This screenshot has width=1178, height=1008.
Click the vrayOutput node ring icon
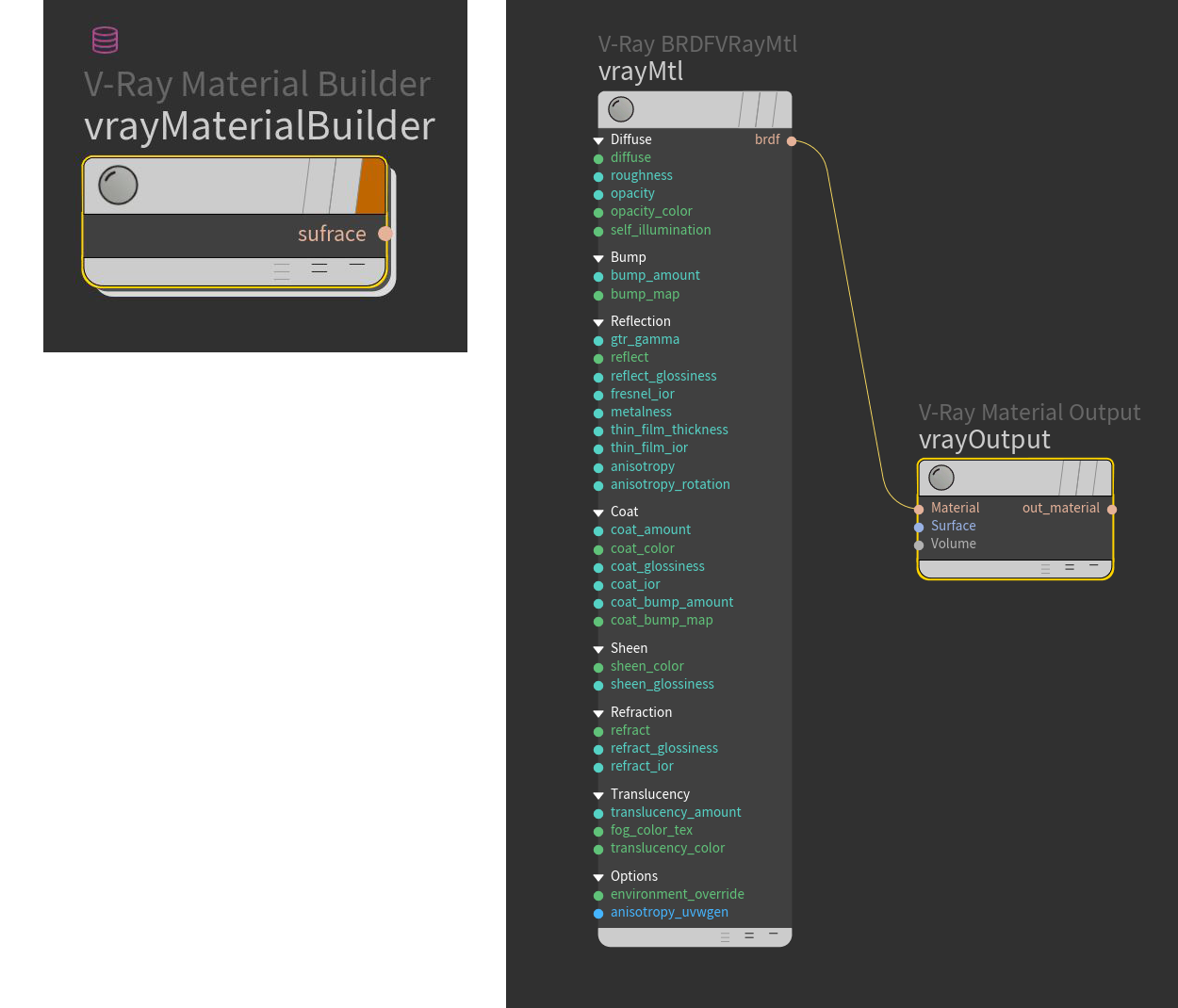click(x=941, y=478)
